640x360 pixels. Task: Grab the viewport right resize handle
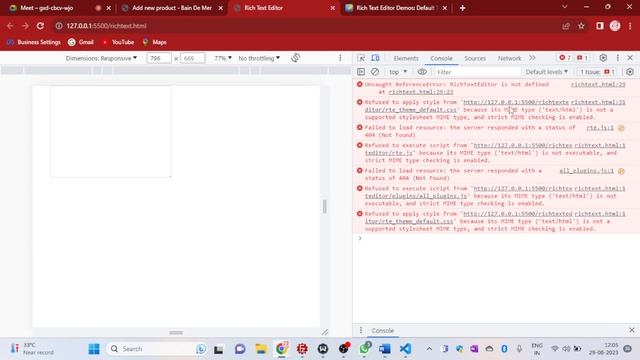324,207
